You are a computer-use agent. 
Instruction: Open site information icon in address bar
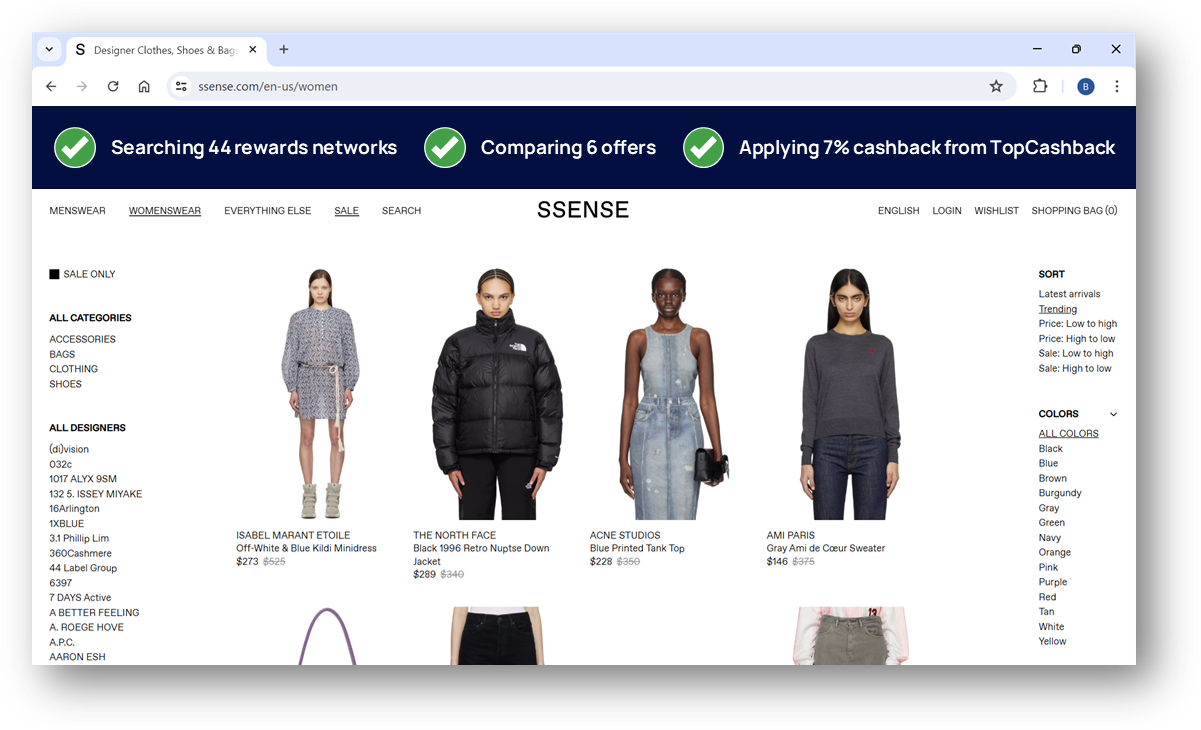pos(181,87)
